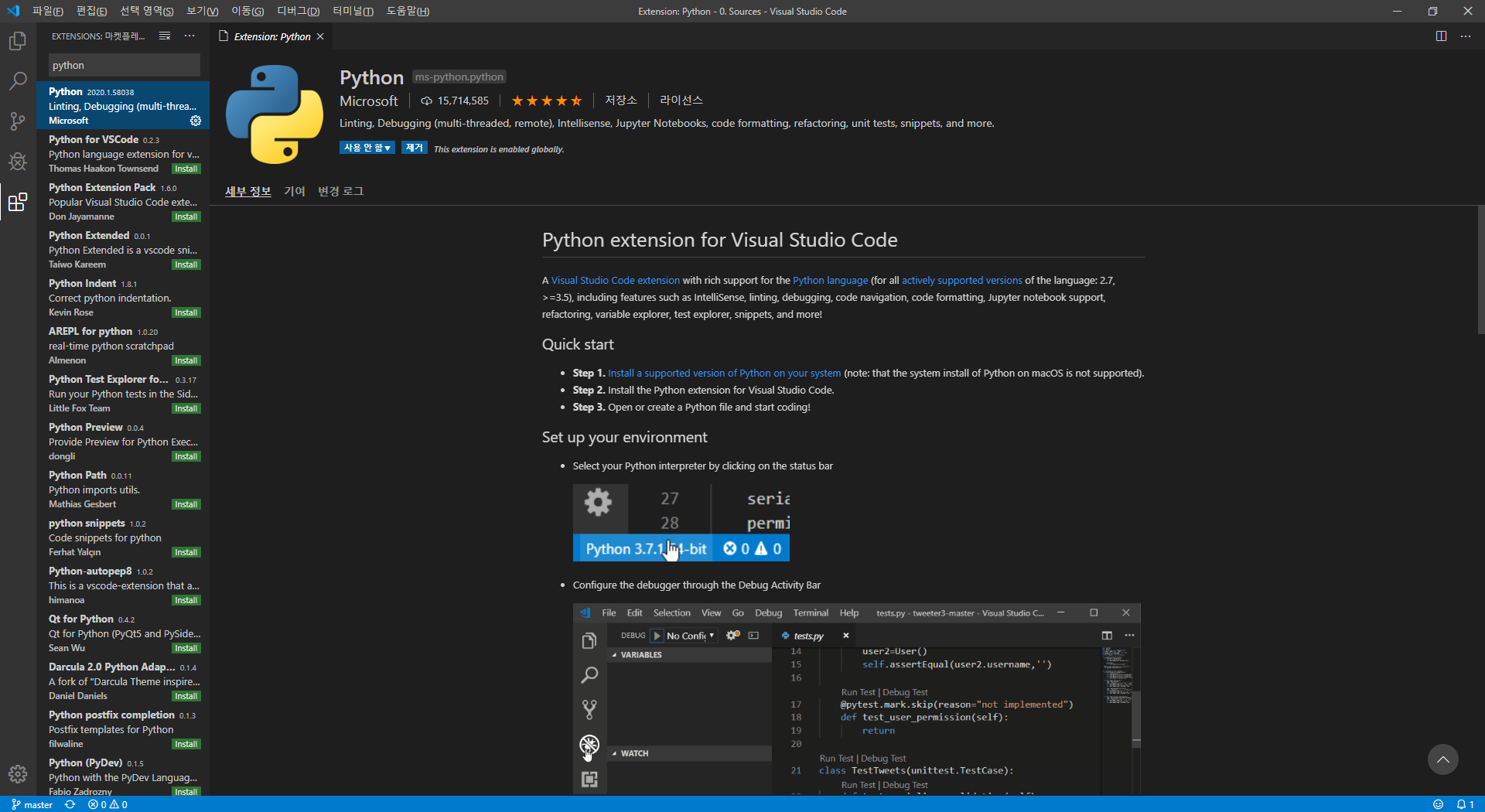Click the Python interpreter status bar screenshot

click(x=681, y=523)
